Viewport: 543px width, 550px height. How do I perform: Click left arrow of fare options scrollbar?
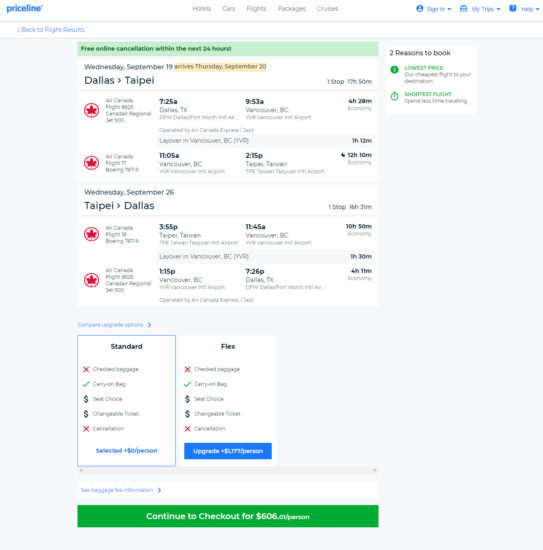tap(81, 470)
